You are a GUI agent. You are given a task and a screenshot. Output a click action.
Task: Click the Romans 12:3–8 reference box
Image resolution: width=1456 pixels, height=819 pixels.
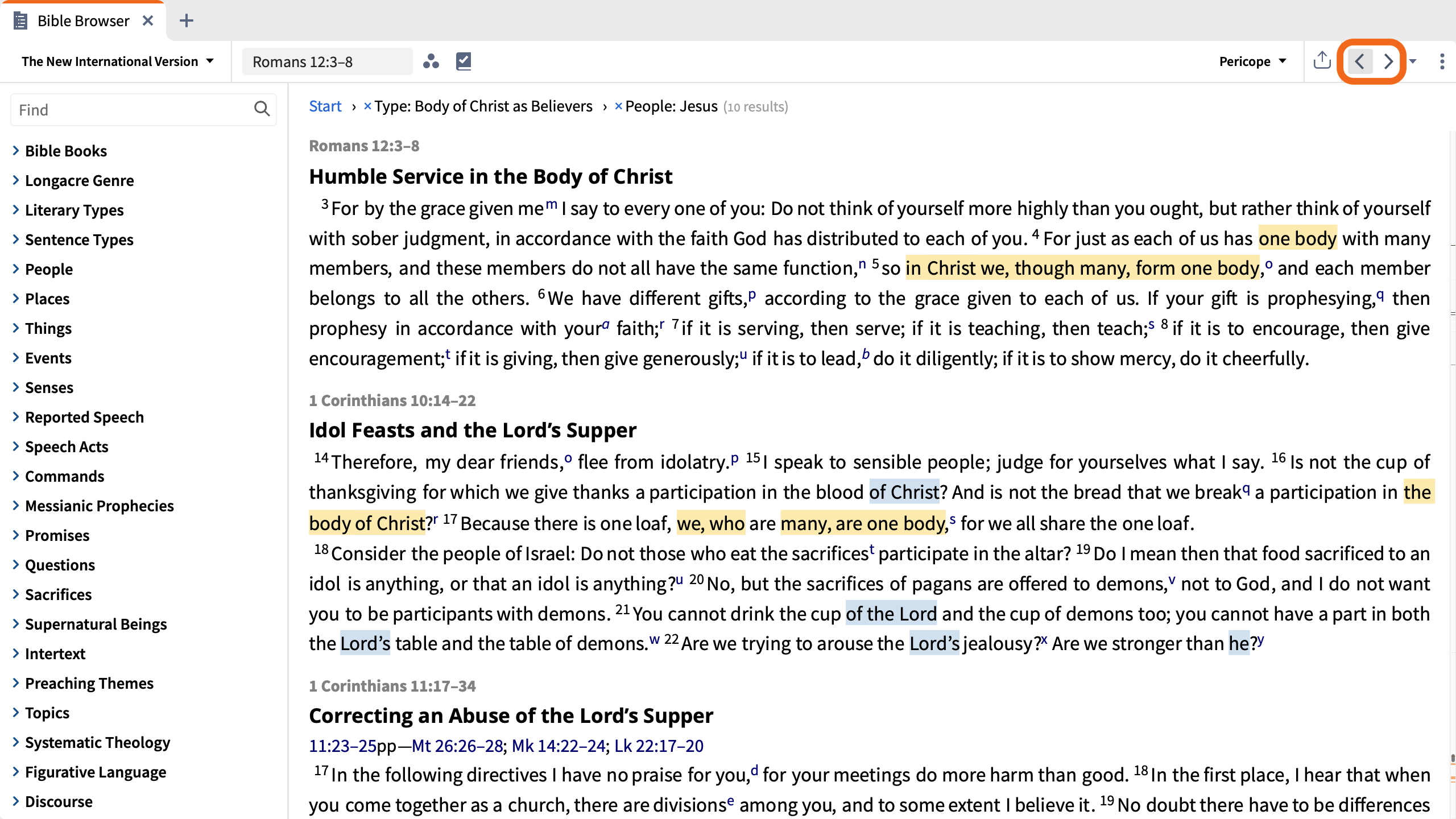click(x=327, y=61)
